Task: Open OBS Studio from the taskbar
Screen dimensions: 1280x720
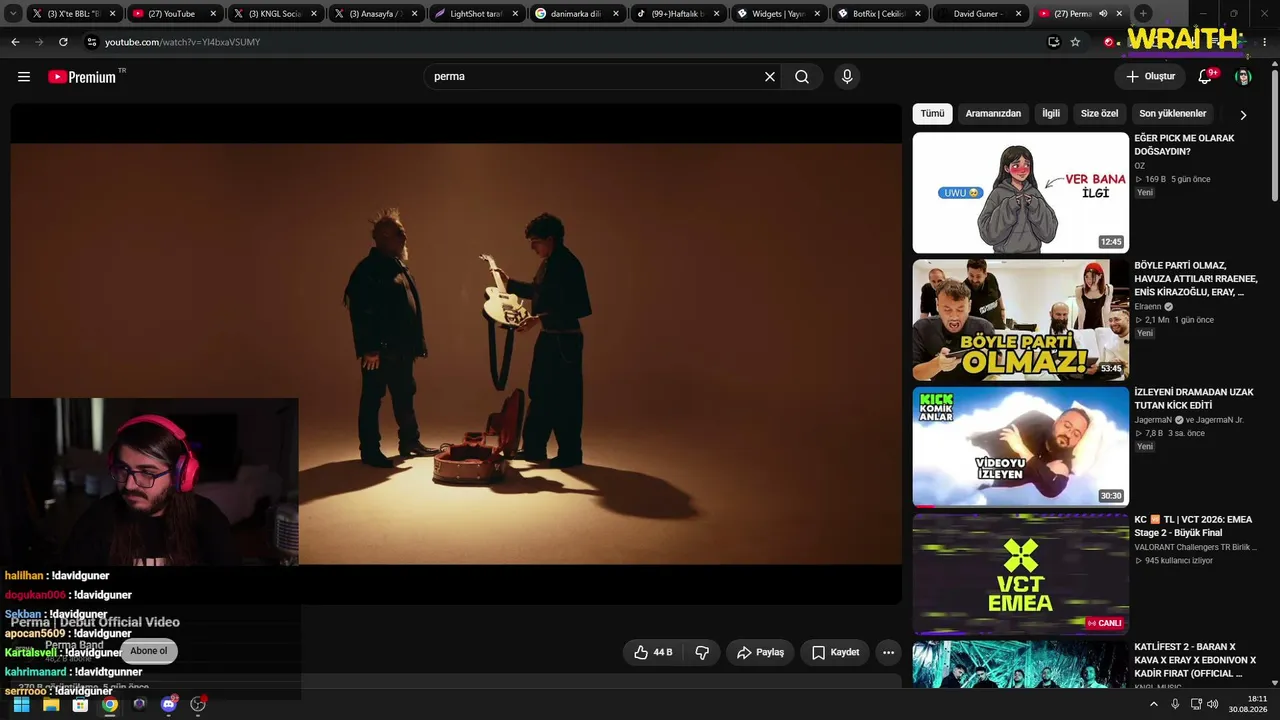Action: coord(198,704)
